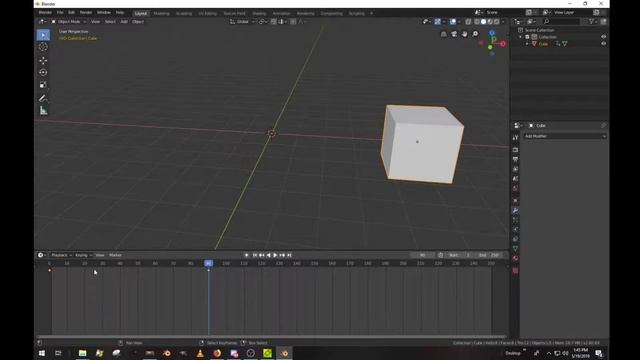Open the Object properties orange square tab
This screenshot has width=640, height=360.
(516, 200)
